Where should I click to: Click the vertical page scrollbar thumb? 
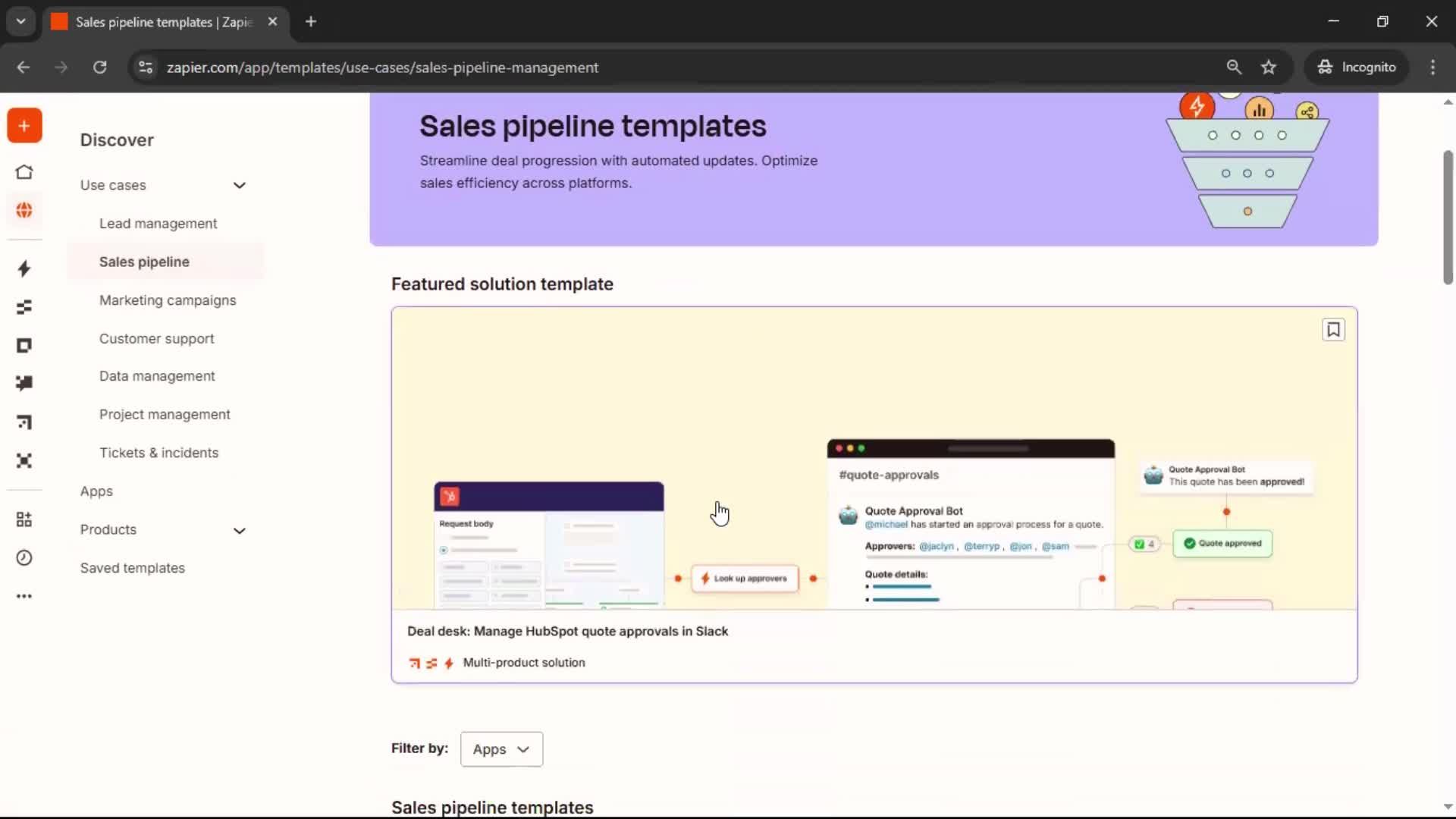(x=1448, y=218)
